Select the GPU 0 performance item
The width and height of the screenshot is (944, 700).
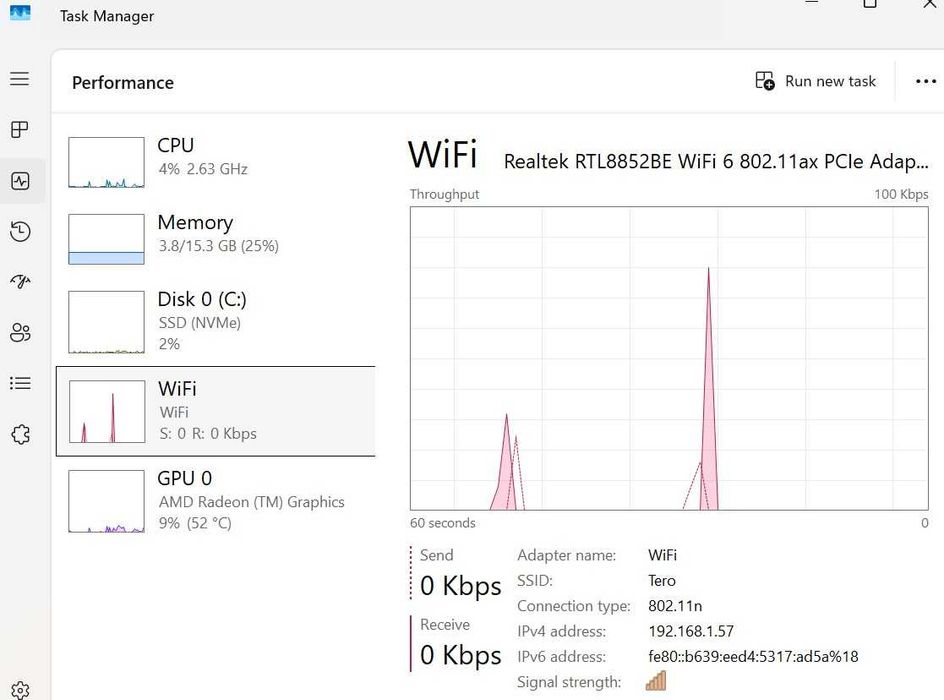pos(215,500)
